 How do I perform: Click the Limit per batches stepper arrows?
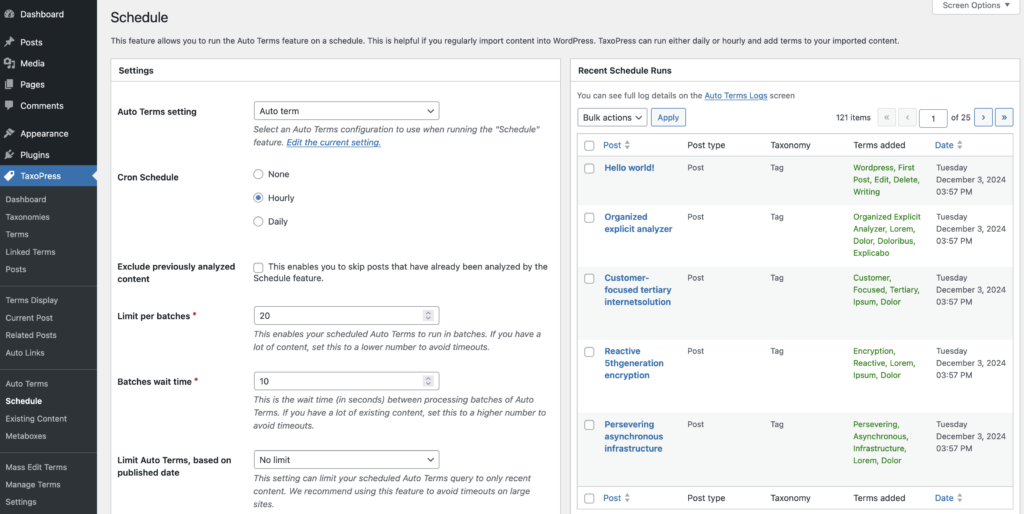pyautogui.click(x=428, y=315)
